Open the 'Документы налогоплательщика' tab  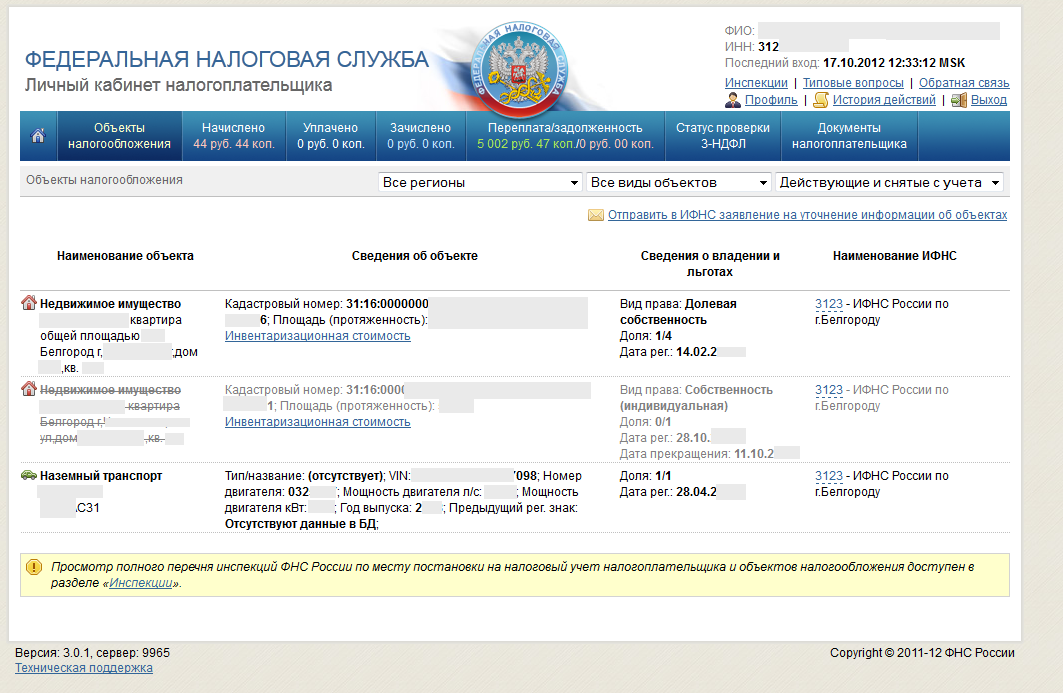(849, 136)
